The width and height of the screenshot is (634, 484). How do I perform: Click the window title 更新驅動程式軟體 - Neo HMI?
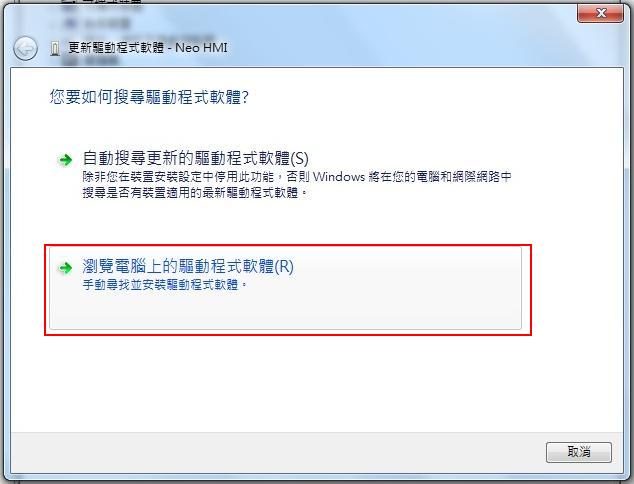[148, 48]
